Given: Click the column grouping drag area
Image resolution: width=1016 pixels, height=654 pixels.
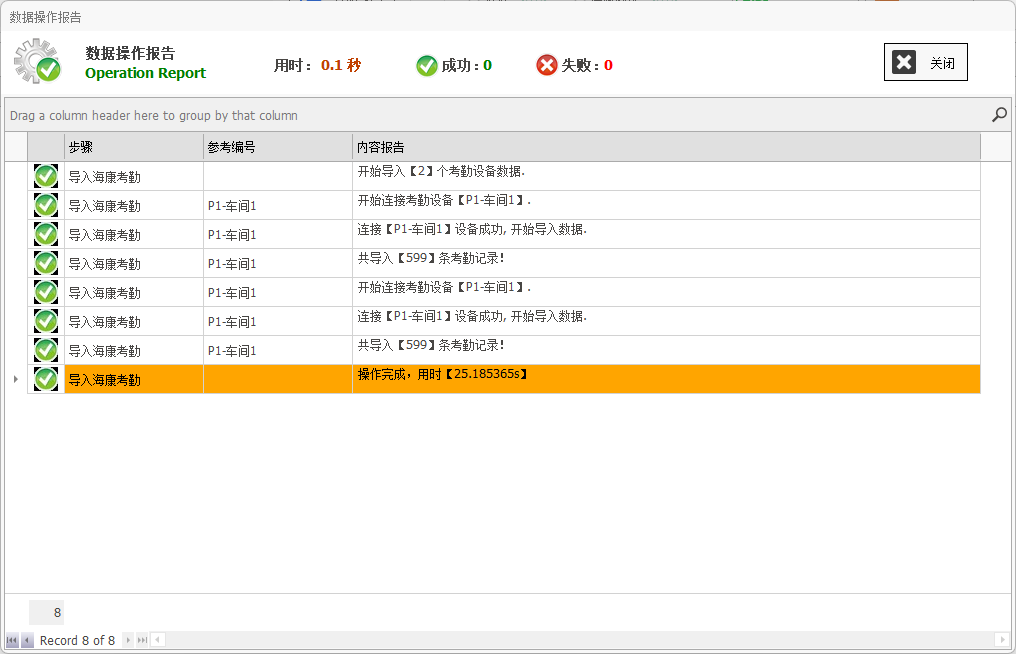Looking at the screenshot, I should tap(300, 115).
